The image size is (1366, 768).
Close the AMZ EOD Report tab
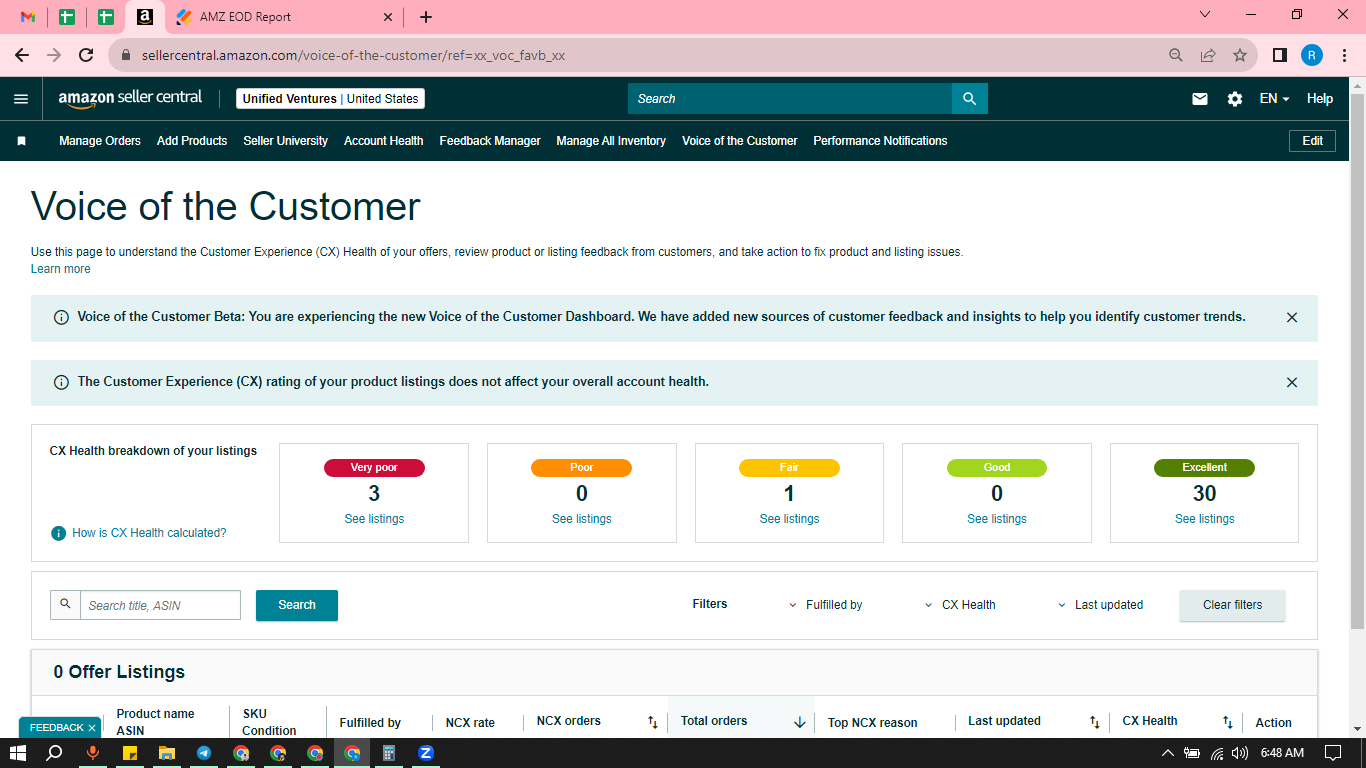(x=389, y=17)
